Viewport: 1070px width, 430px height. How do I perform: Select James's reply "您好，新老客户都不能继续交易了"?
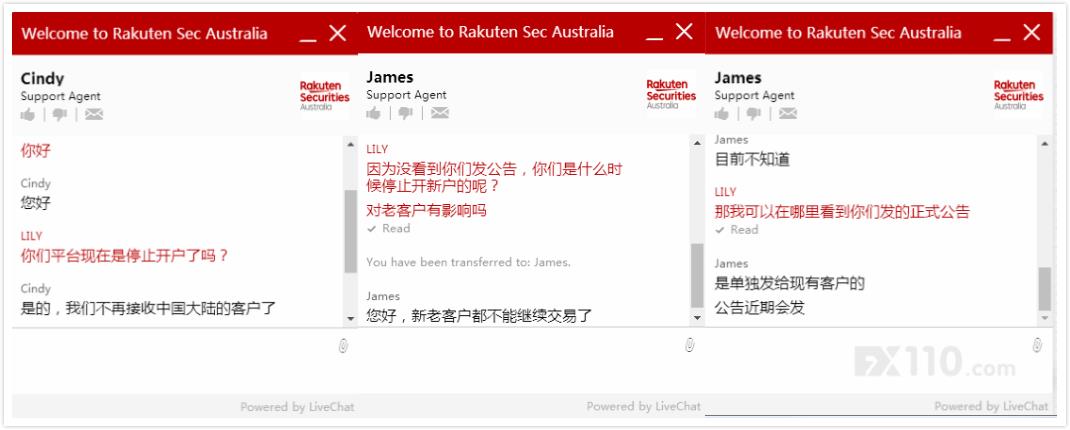tap(479, 315)
